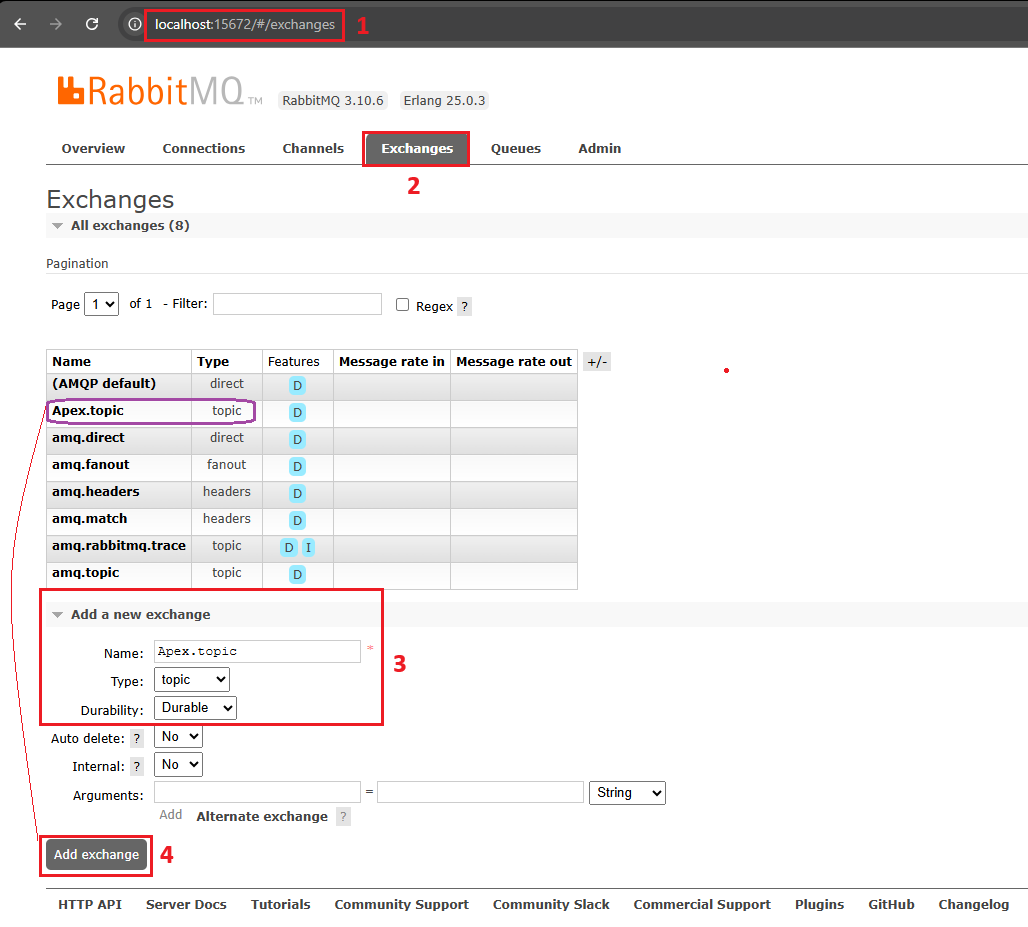Click the Type column header
This screenshot has height=927, width=1028.
[x=213, y=361]
